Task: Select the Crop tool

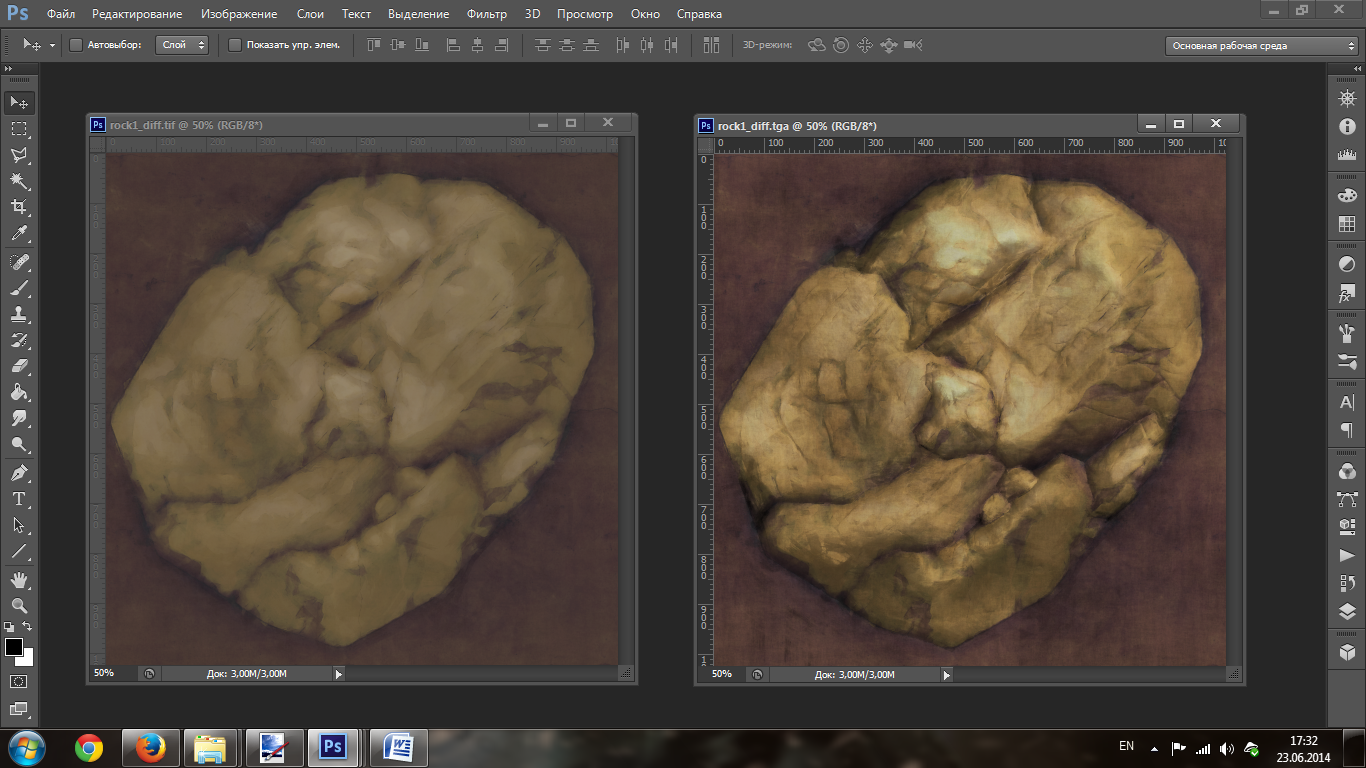Action: (x=19, y=207)
